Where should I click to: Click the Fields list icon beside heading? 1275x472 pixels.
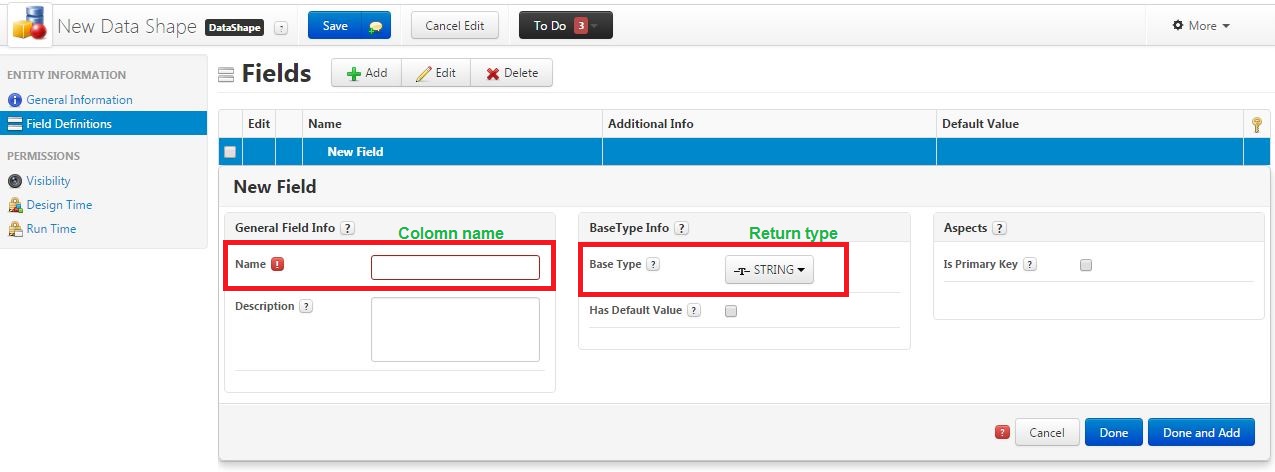(x=226, y=74)
